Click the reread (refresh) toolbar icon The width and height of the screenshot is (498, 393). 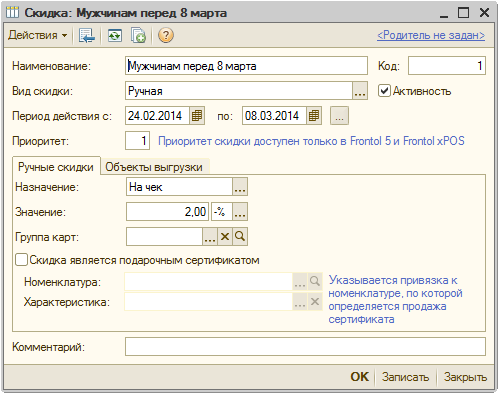point(115,35)
